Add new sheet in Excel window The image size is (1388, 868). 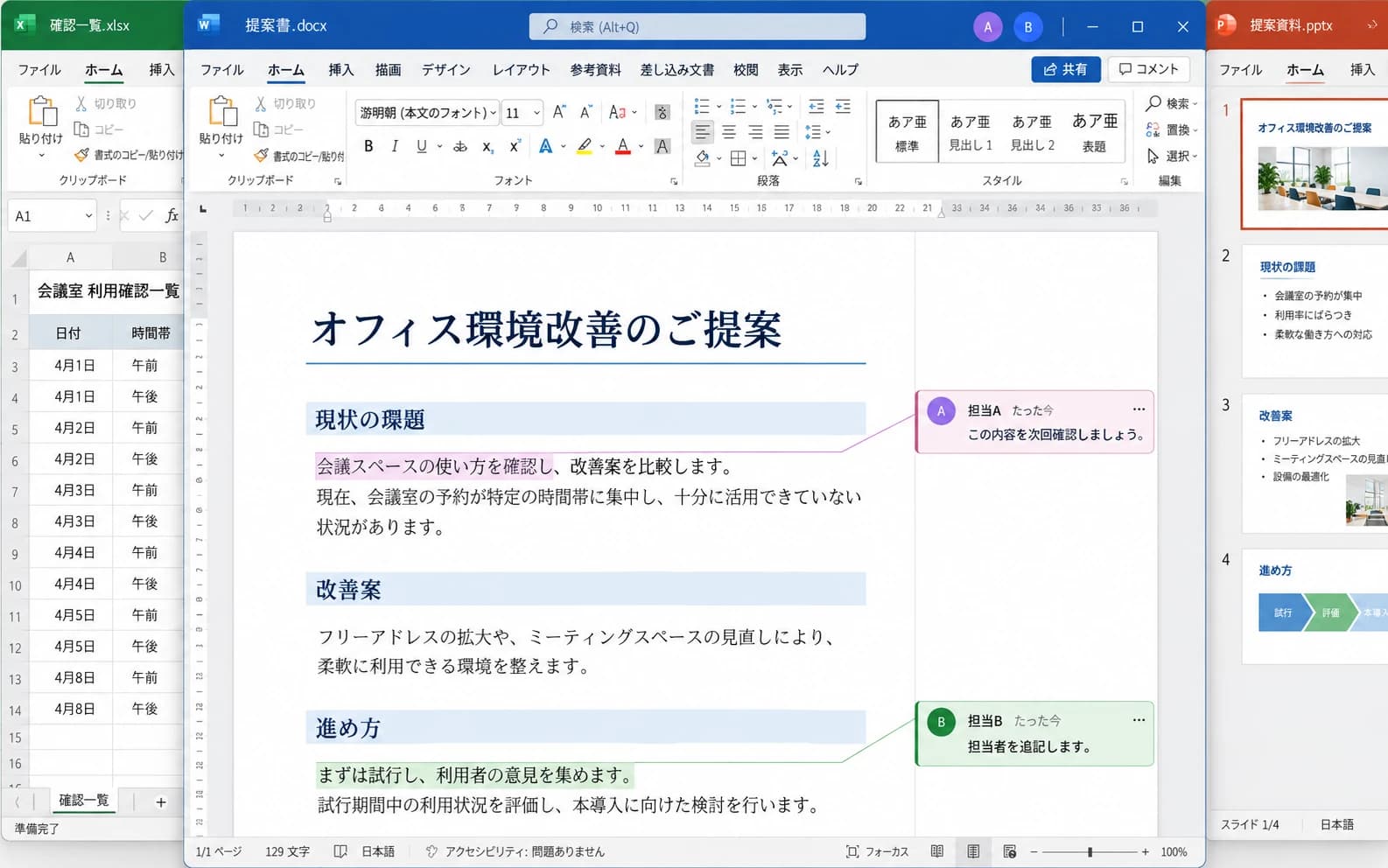[x=161, y=802]
